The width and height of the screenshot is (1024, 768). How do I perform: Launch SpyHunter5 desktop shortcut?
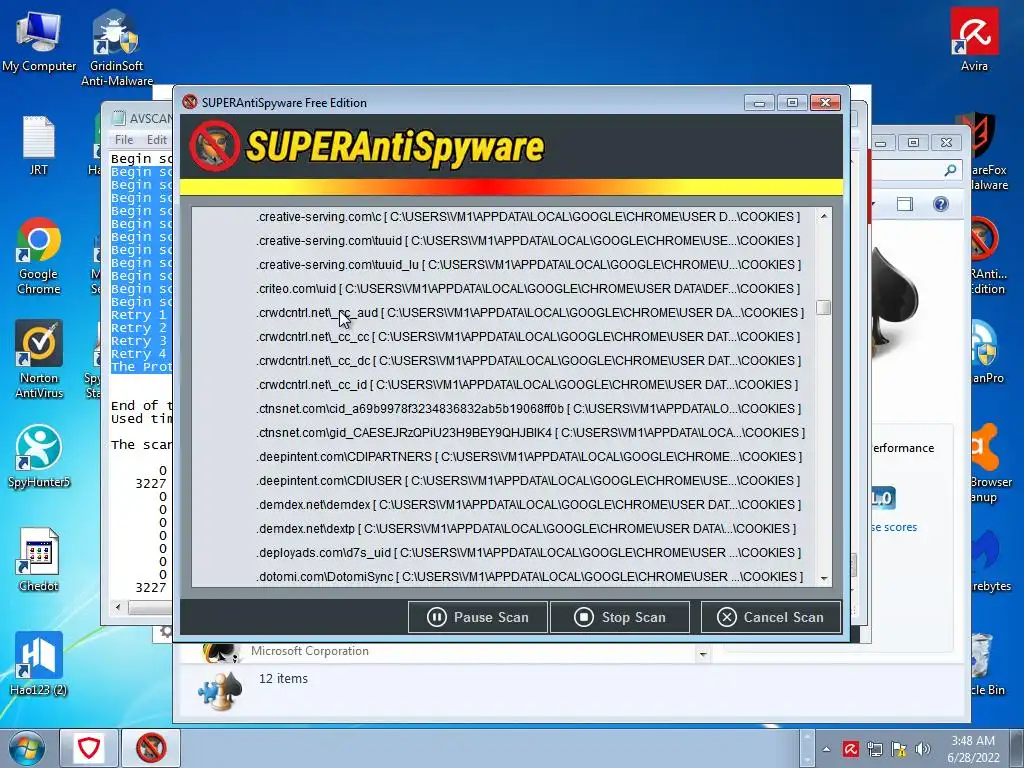tap(39, 456)
